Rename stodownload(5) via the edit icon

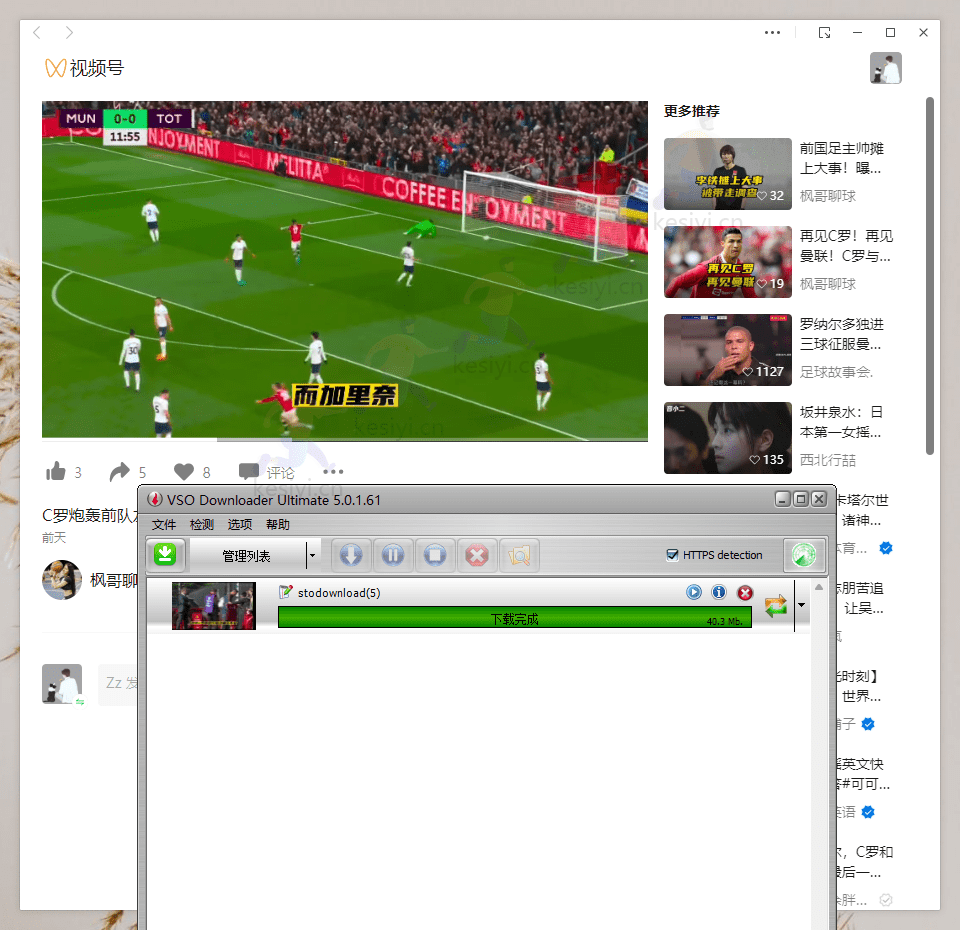[285, 591]
